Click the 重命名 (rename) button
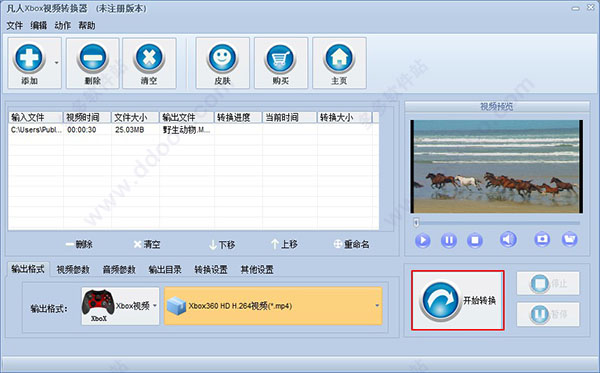This screenshot has width=600, height=373. point(352,244)
